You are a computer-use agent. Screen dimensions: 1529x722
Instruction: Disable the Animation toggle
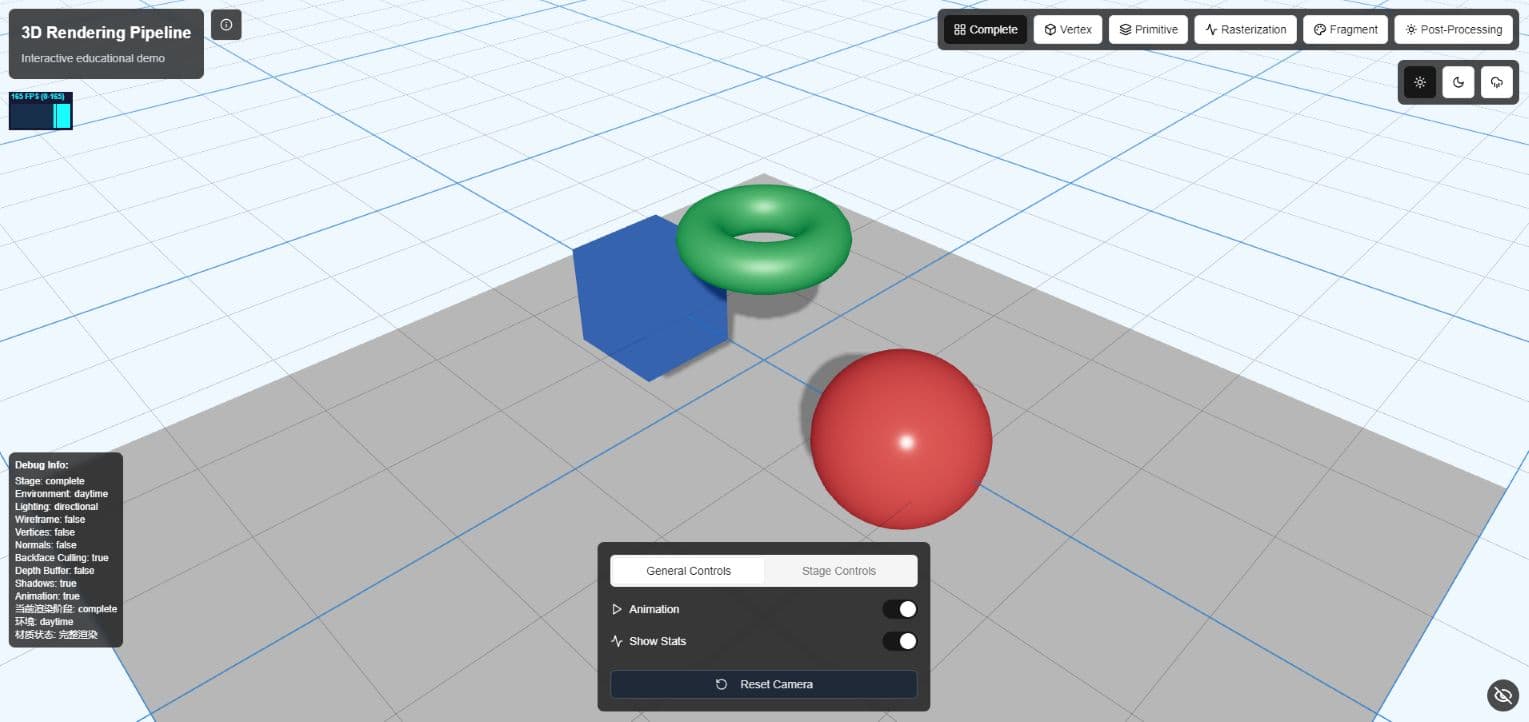pos(898,609)
